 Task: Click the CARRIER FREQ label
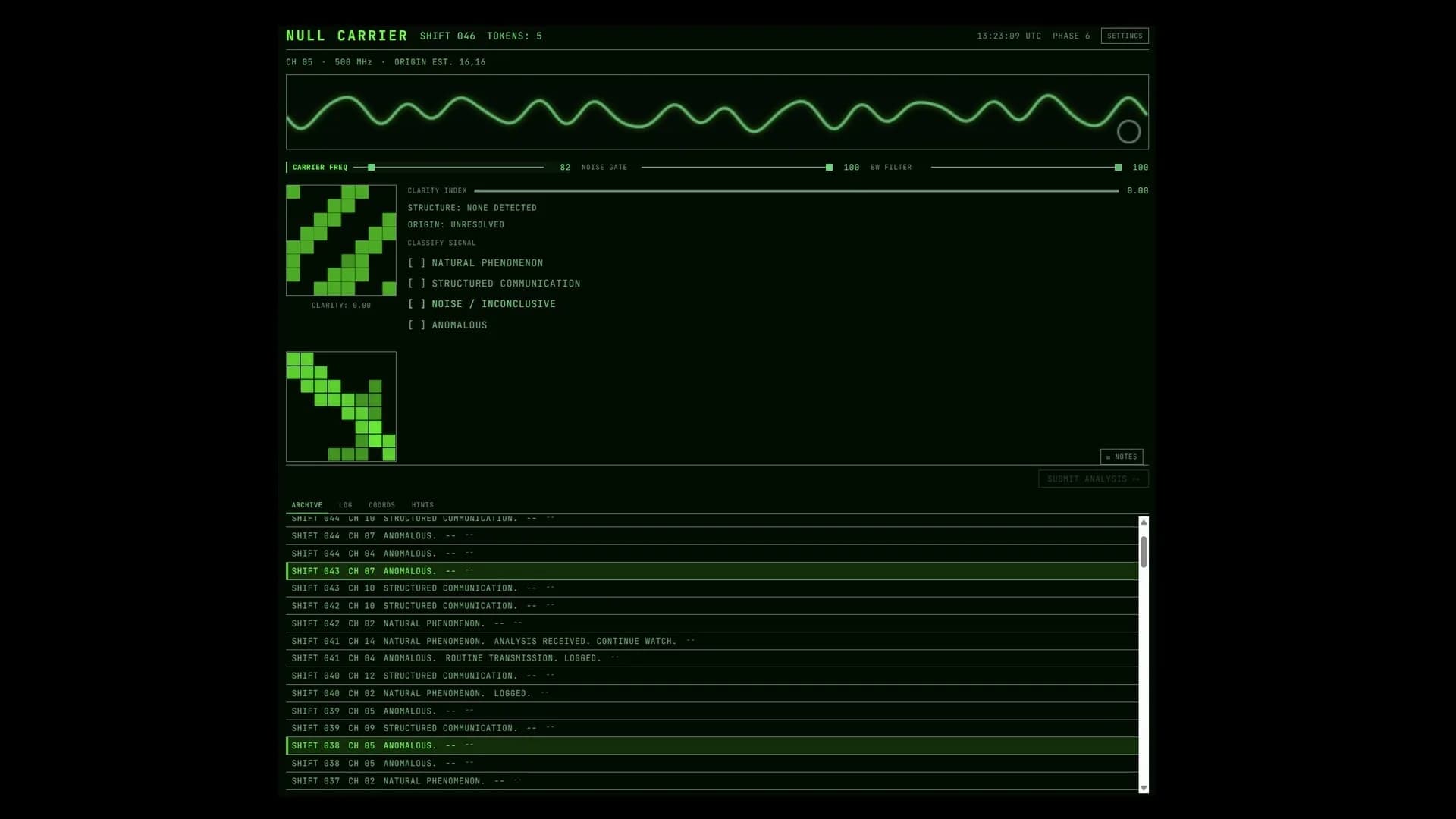320,167
